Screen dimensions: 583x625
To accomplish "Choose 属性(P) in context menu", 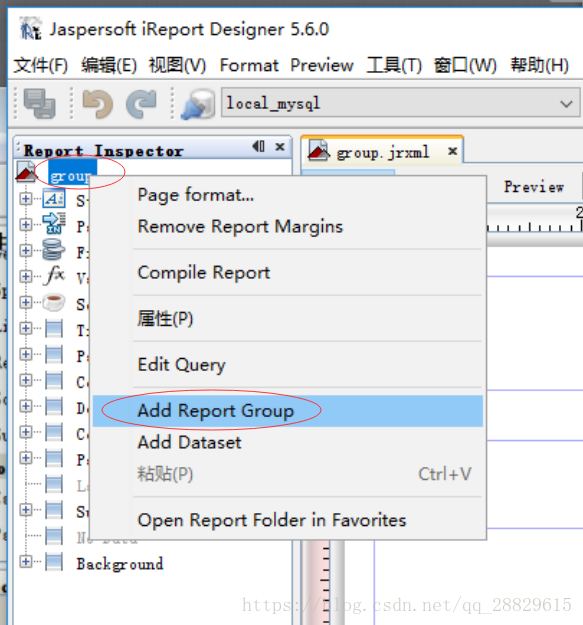I will pos(287,318).
